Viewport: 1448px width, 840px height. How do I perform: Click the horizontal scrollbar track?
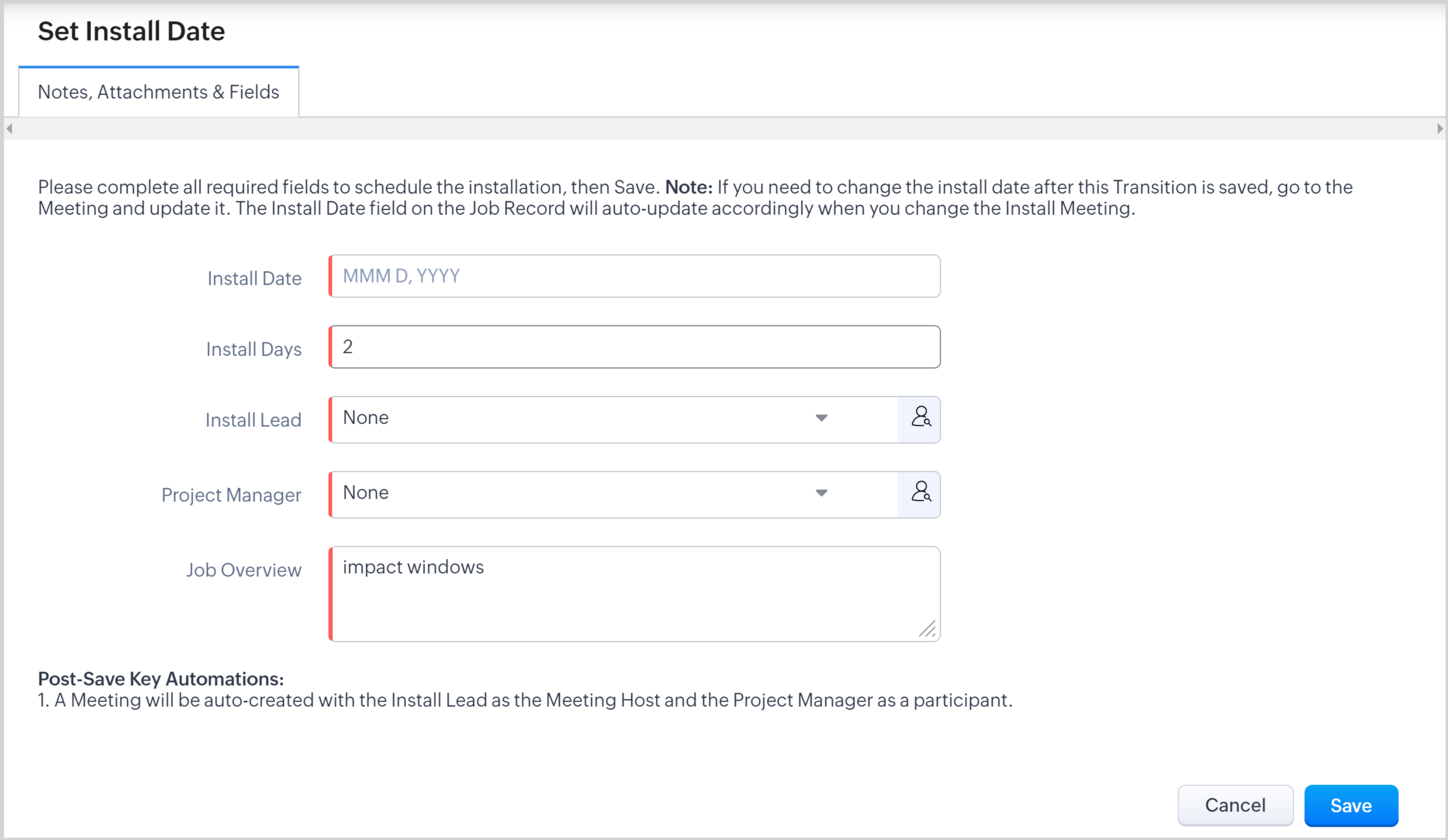point(724,129)
